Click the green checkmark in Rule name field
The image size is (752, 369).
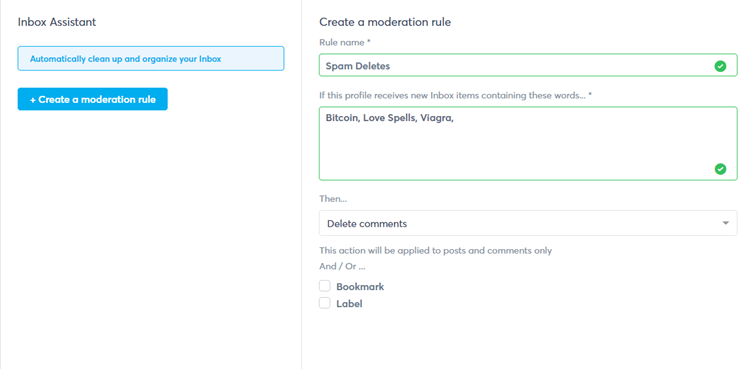click(720, 66)
